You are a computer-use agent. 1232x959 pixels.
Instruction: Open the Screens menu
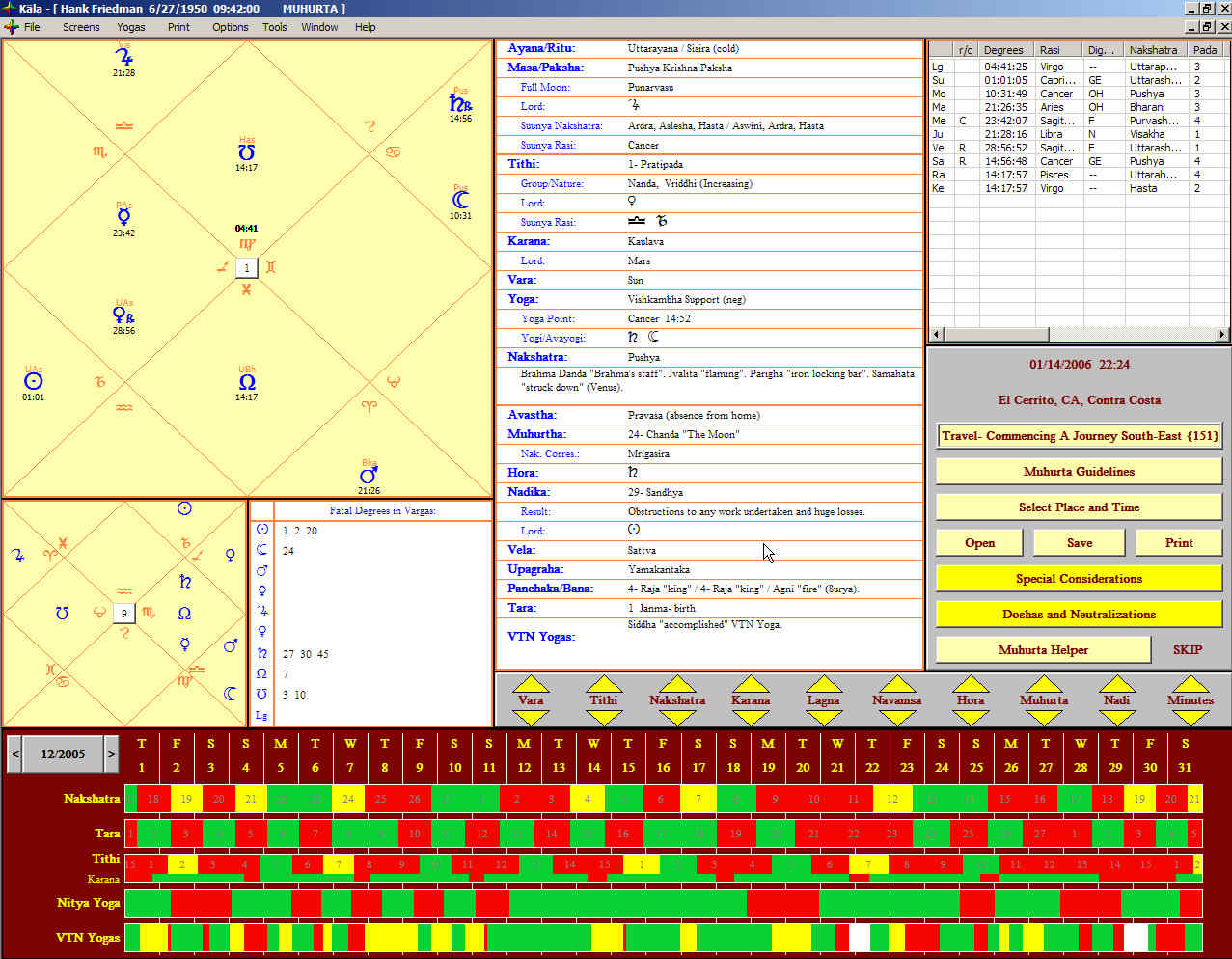tap(81, 27)
